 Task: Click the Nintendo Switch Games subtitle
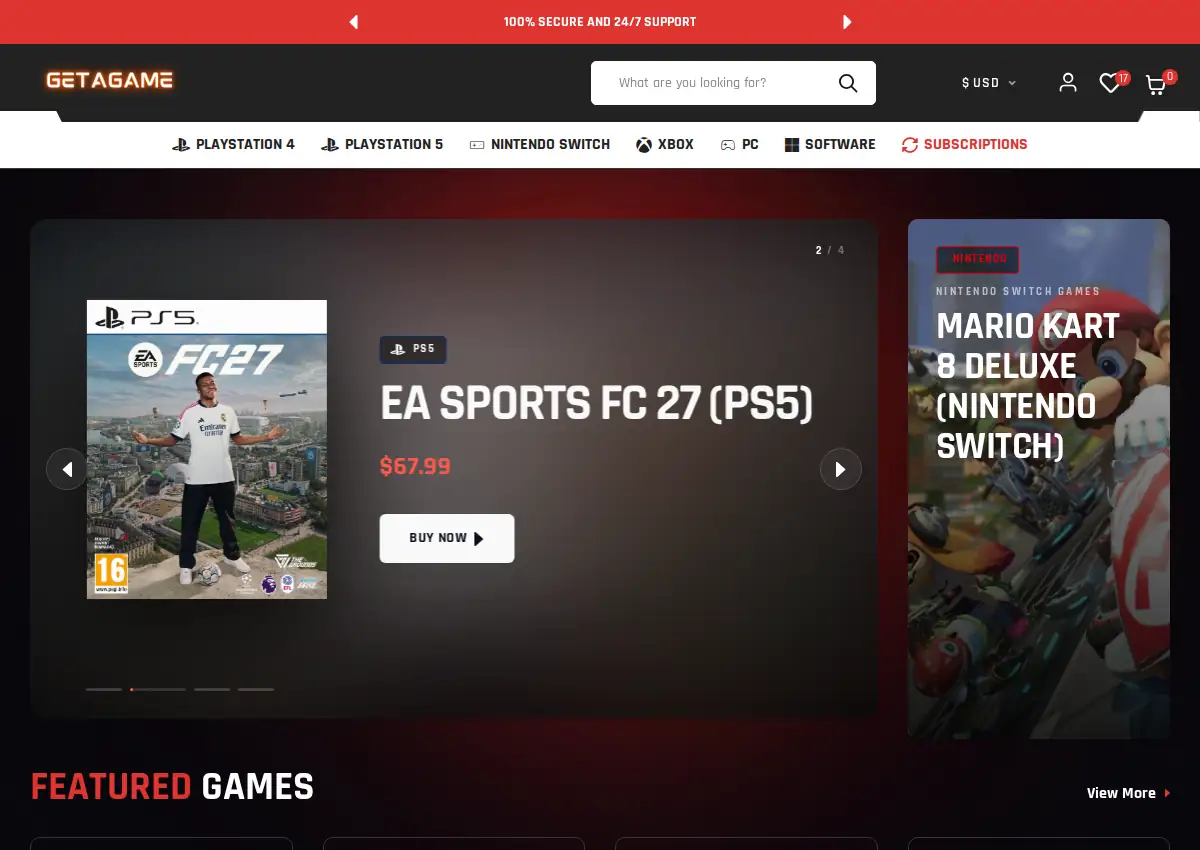point(1018,291)
